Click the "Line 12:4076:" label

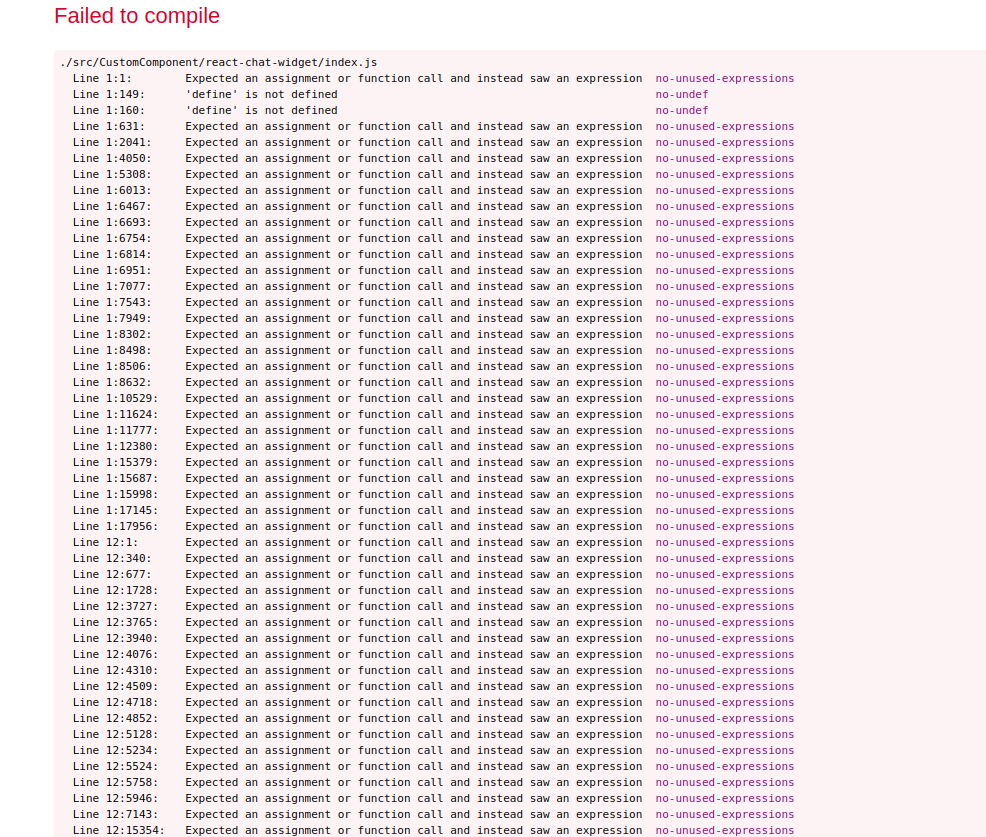[116, 655]
